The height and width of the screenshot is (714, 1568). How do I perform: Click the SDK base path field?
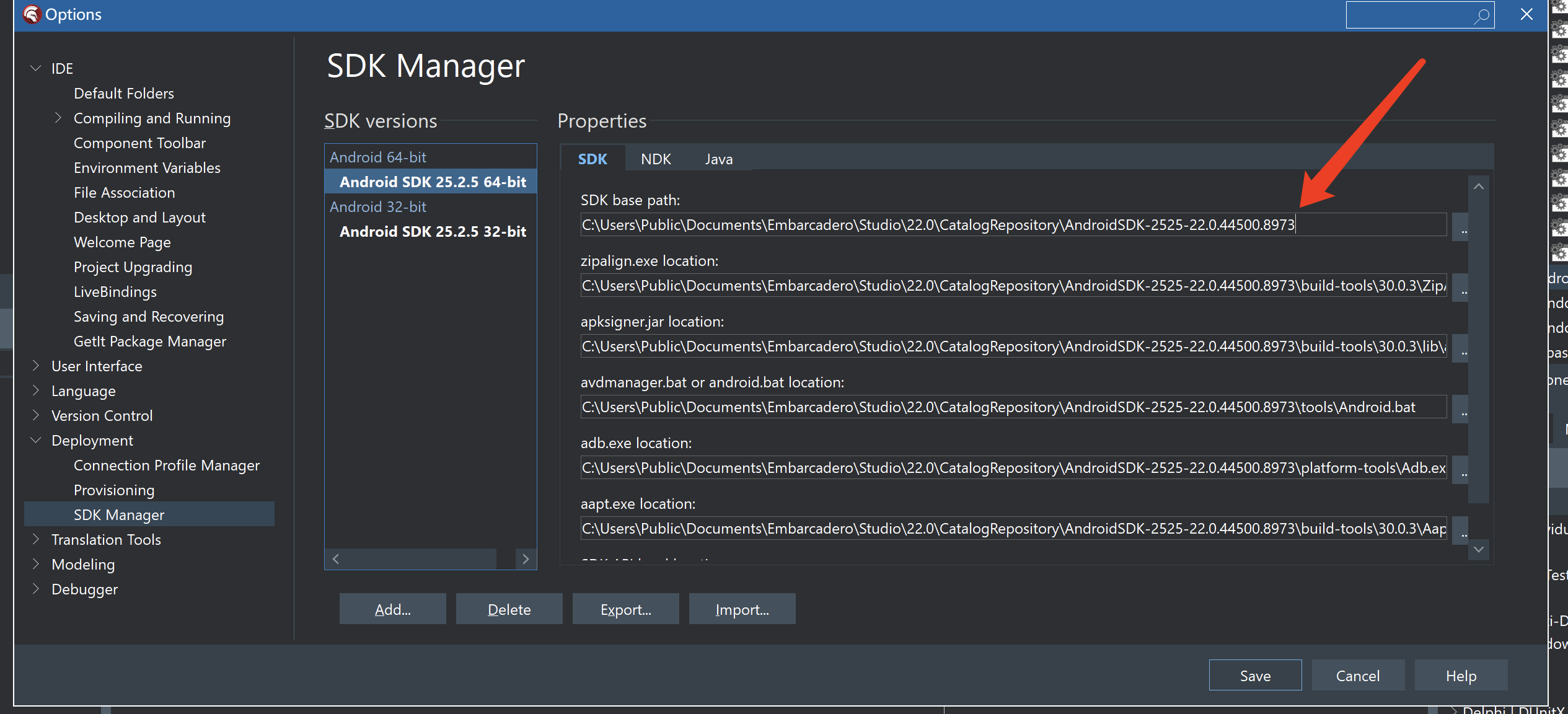(1013, 224)
